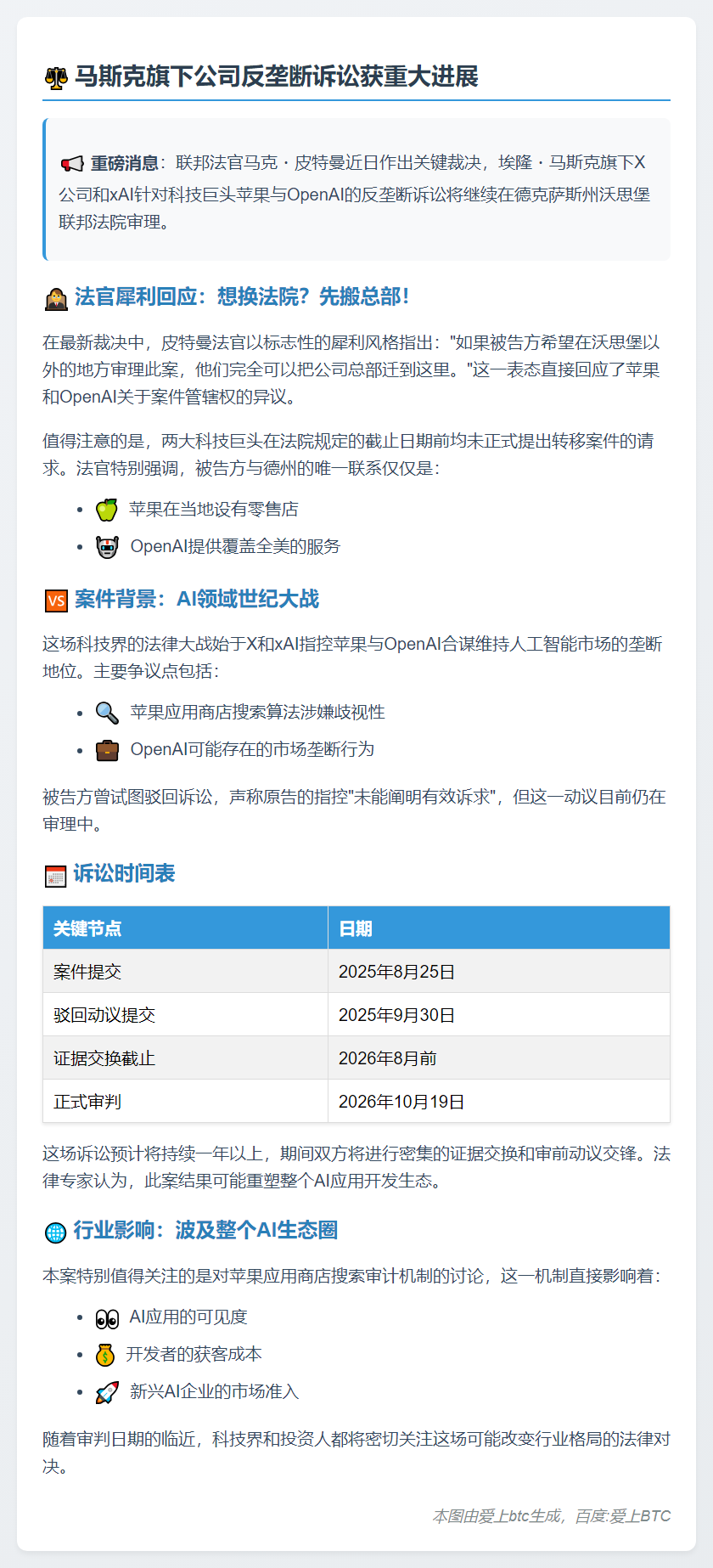Select the money bag icon

(x=105, y=1355)
